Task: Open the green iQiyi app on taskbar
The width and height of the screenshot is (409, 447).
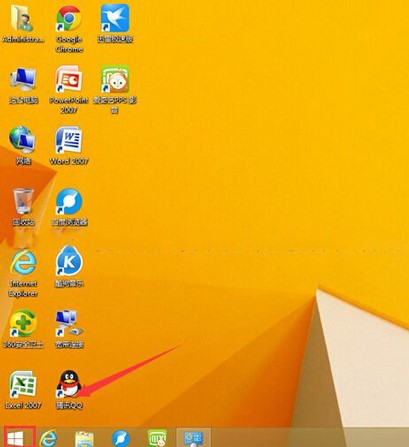Action: (157, 438)
